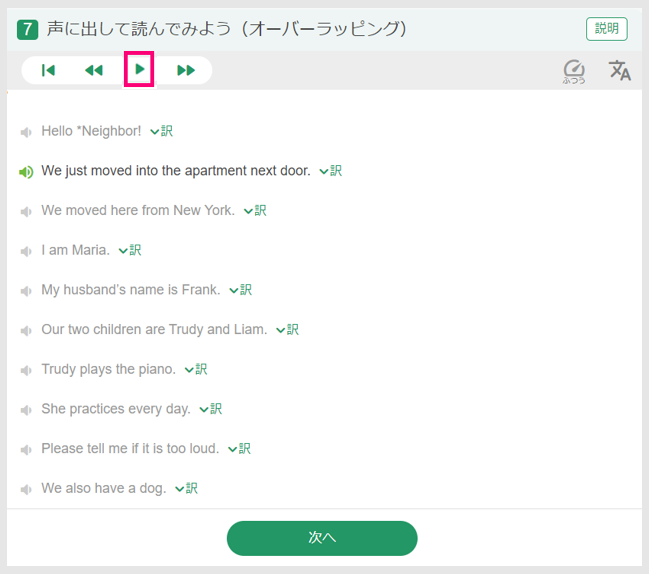
Task: Select sentence 'My husband's name is Frank.'
Action: pyautogui.click(x=131, y=290)
